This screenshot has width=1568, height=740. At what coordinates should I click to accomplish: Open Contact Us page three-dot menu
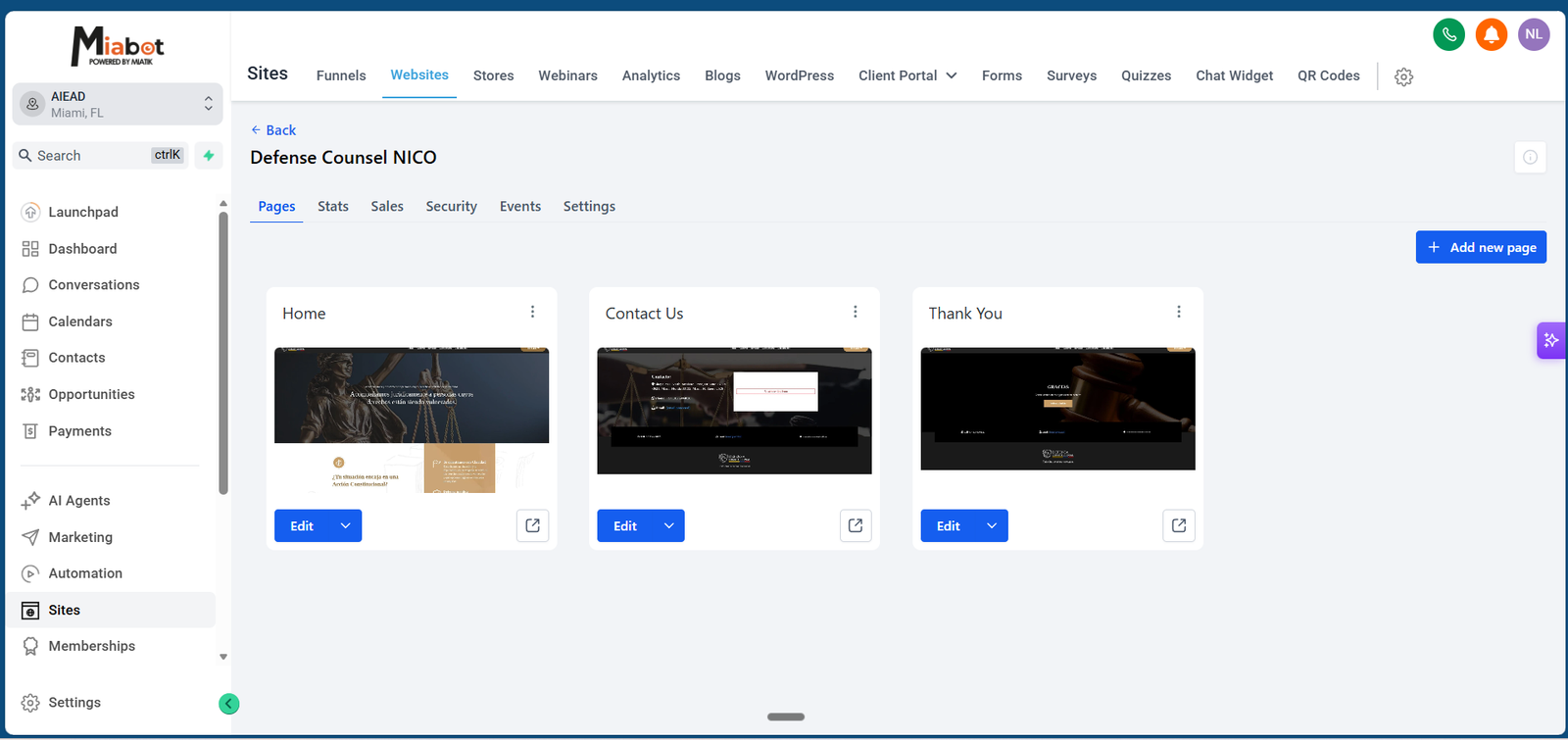pyautogui.click(x=856, y=312)
